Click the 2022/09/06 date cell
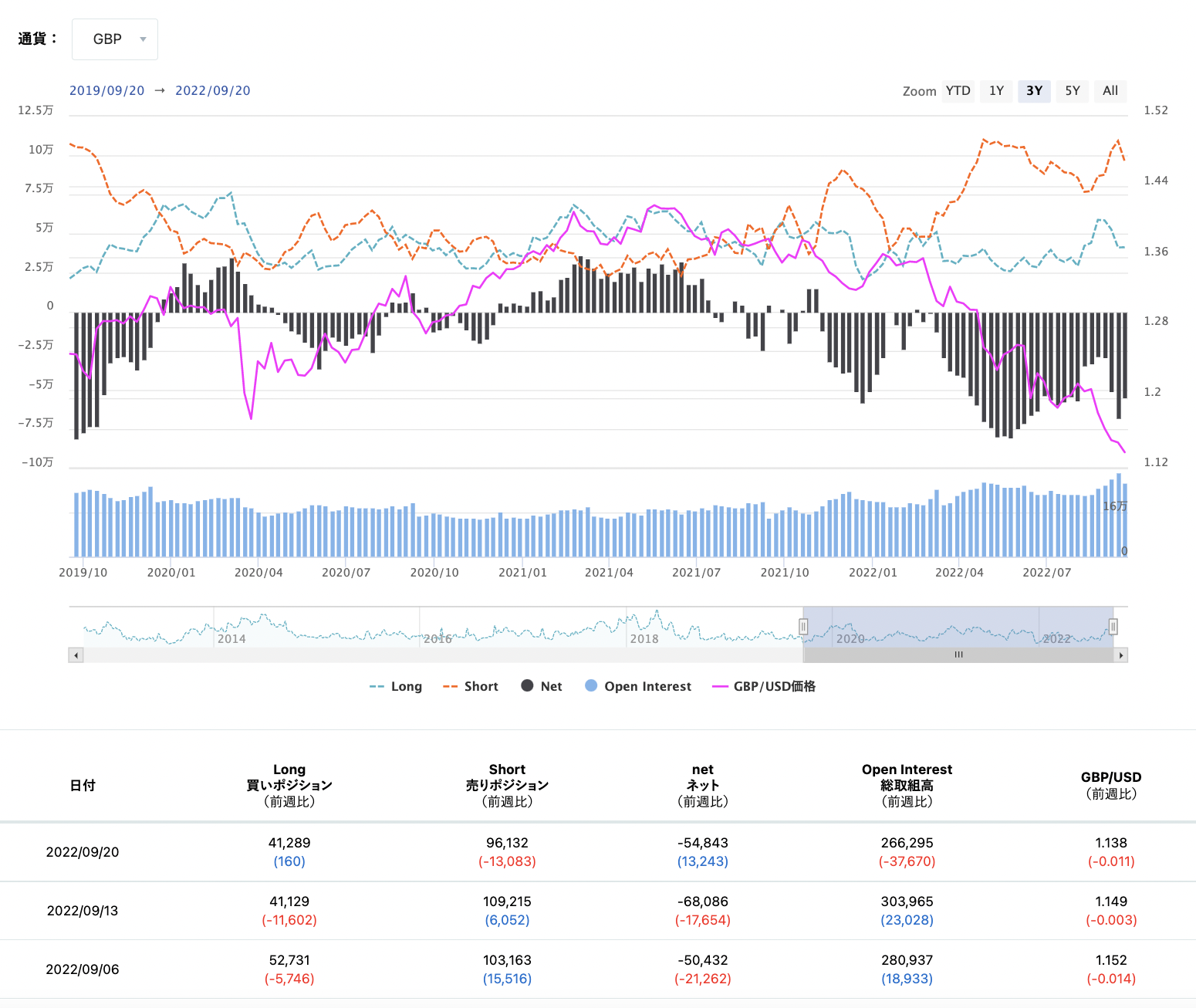This screenshot has width=1196, height=1008. coord(83,969)
